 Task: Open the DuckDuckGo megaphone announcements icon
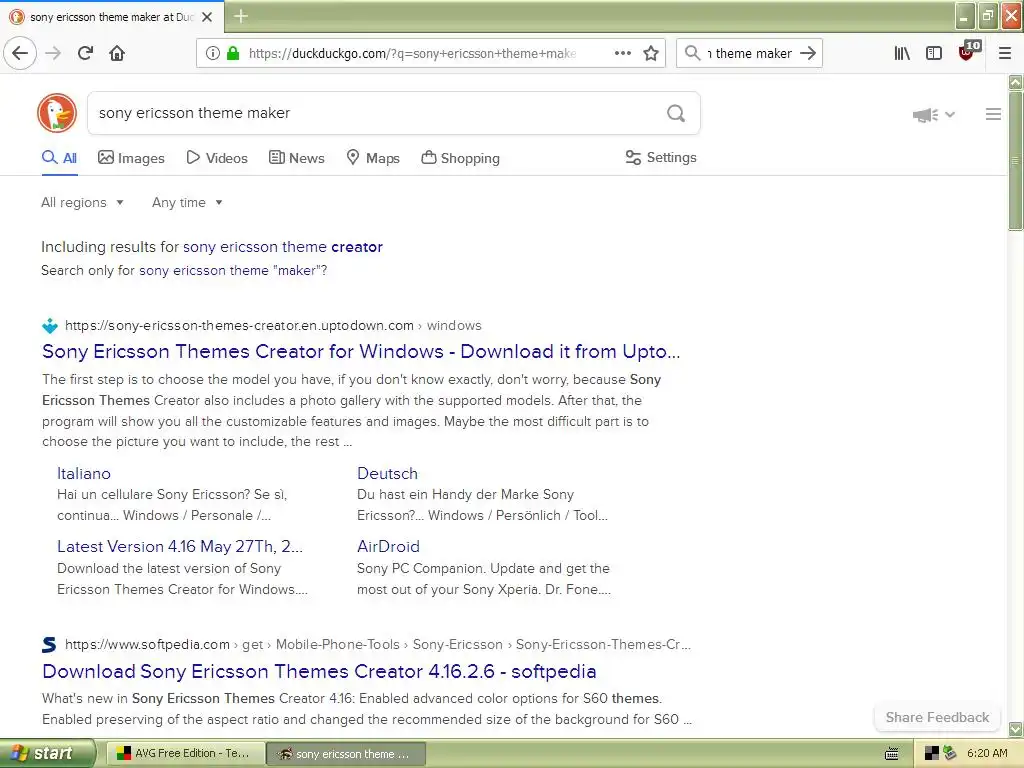[925, 115]
